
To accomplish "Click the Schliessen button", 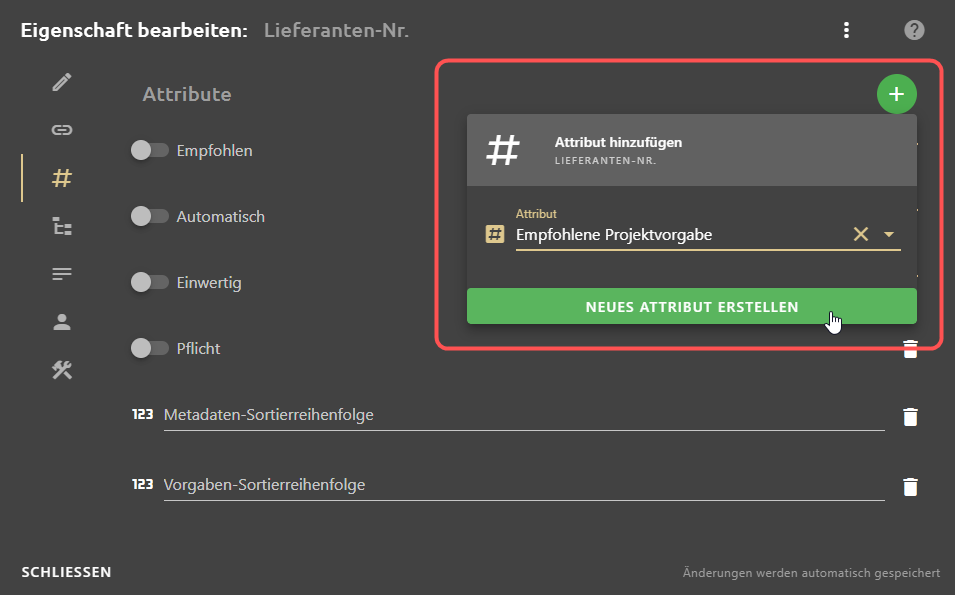I will [66, 572].
